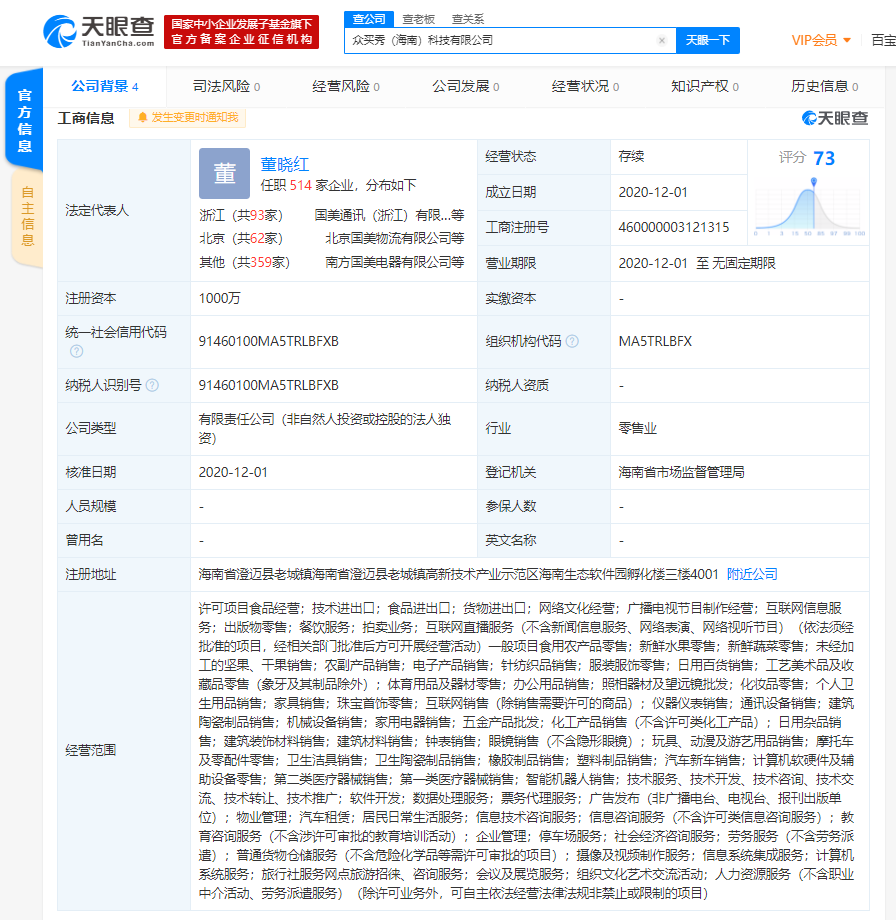This screenshot has width=896, height=920.
Task: Click help icon beside 统一社会信用代码
Action: tap(76, 351)
